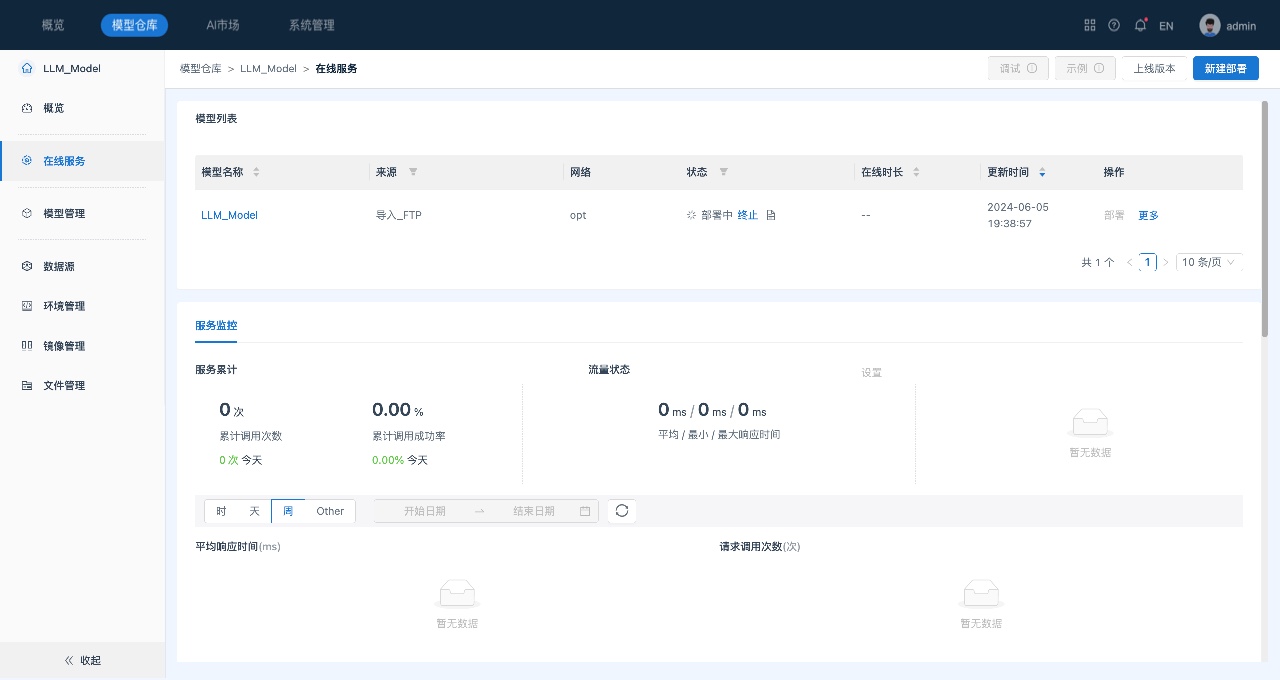
Task: Expand the 更多 actions menu
Action: (x=1148, y=215)
